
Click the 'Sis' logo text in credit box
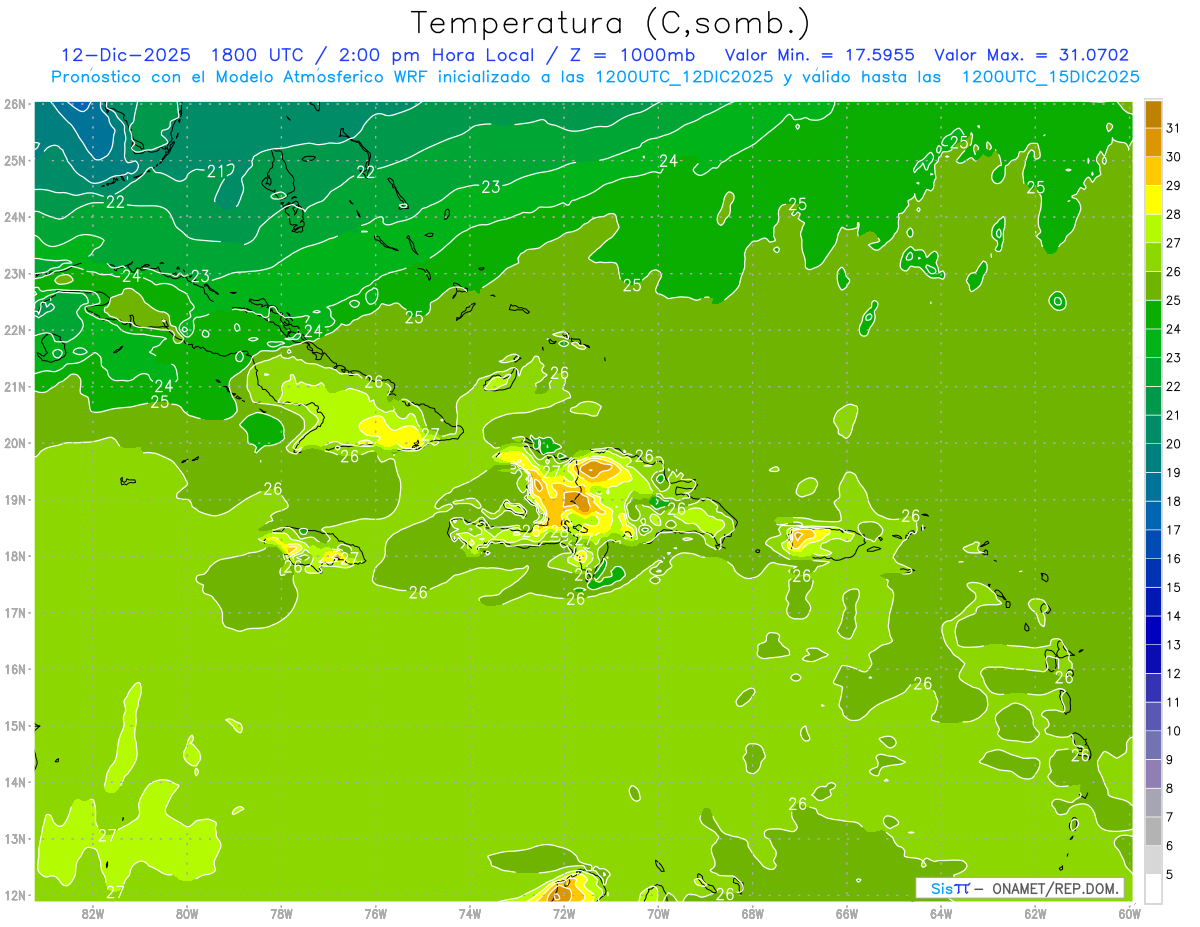point(941,888)
